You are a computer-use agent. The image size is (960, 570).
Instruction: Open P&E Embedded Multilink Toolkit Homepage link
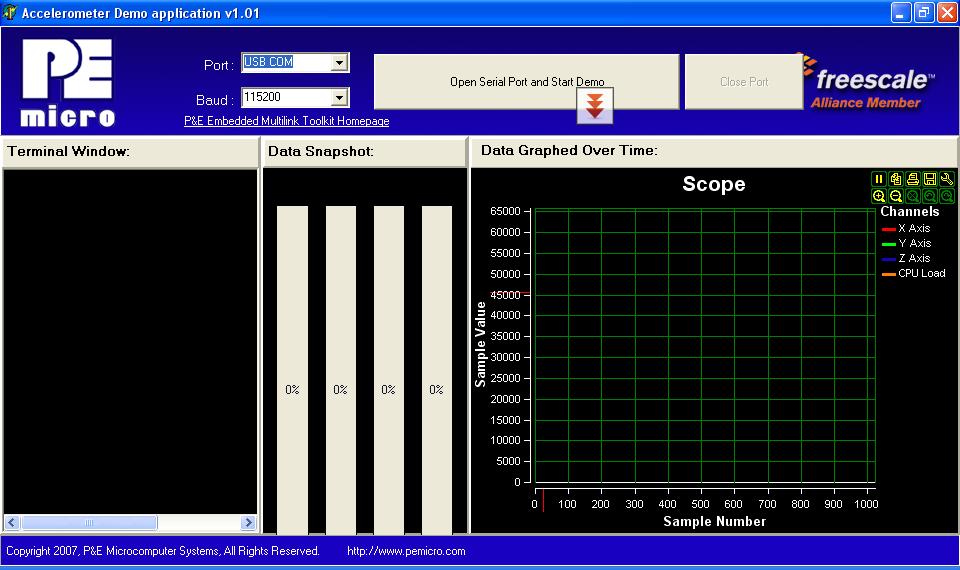(286, 121)
